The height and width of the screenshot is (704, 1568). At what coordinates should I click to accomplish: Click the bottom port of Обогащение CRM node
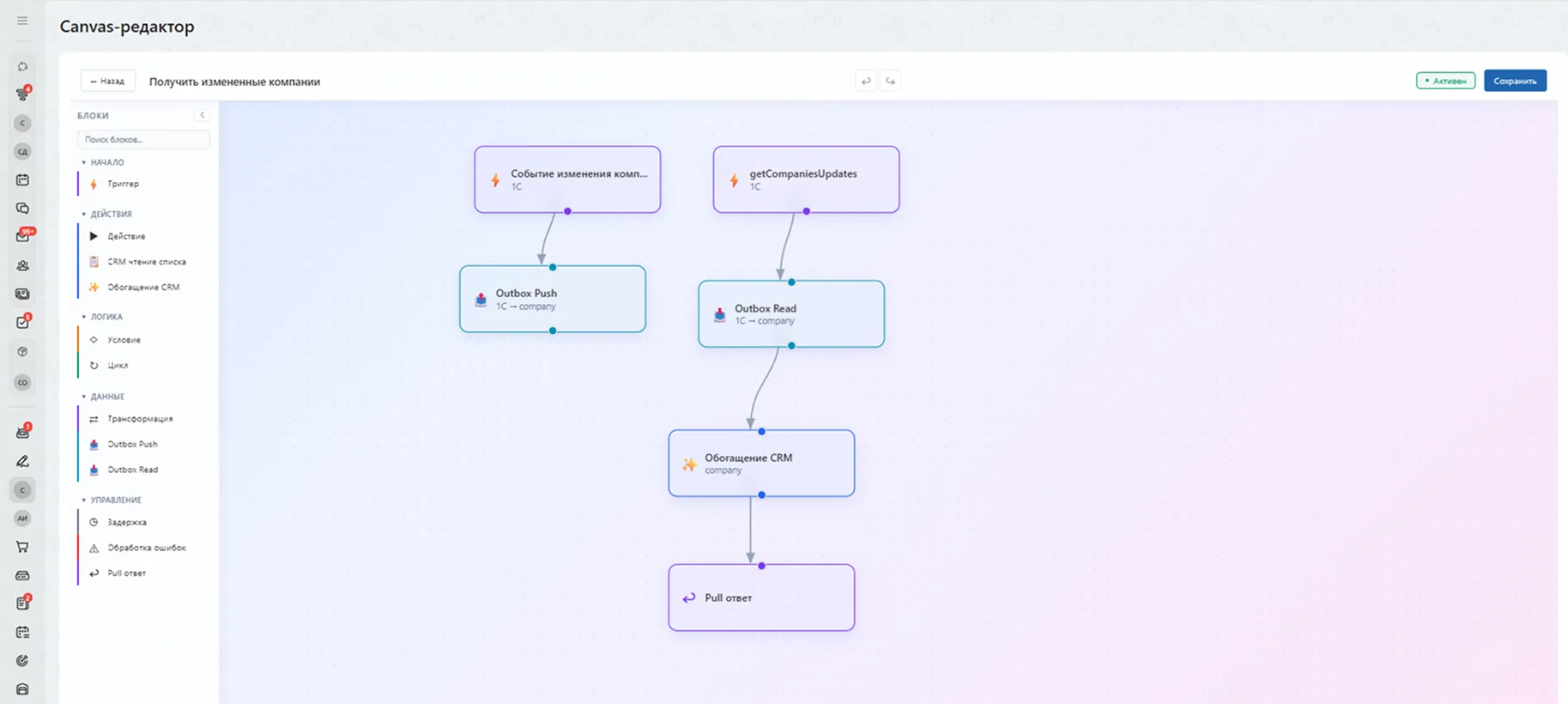pos(761,495)
